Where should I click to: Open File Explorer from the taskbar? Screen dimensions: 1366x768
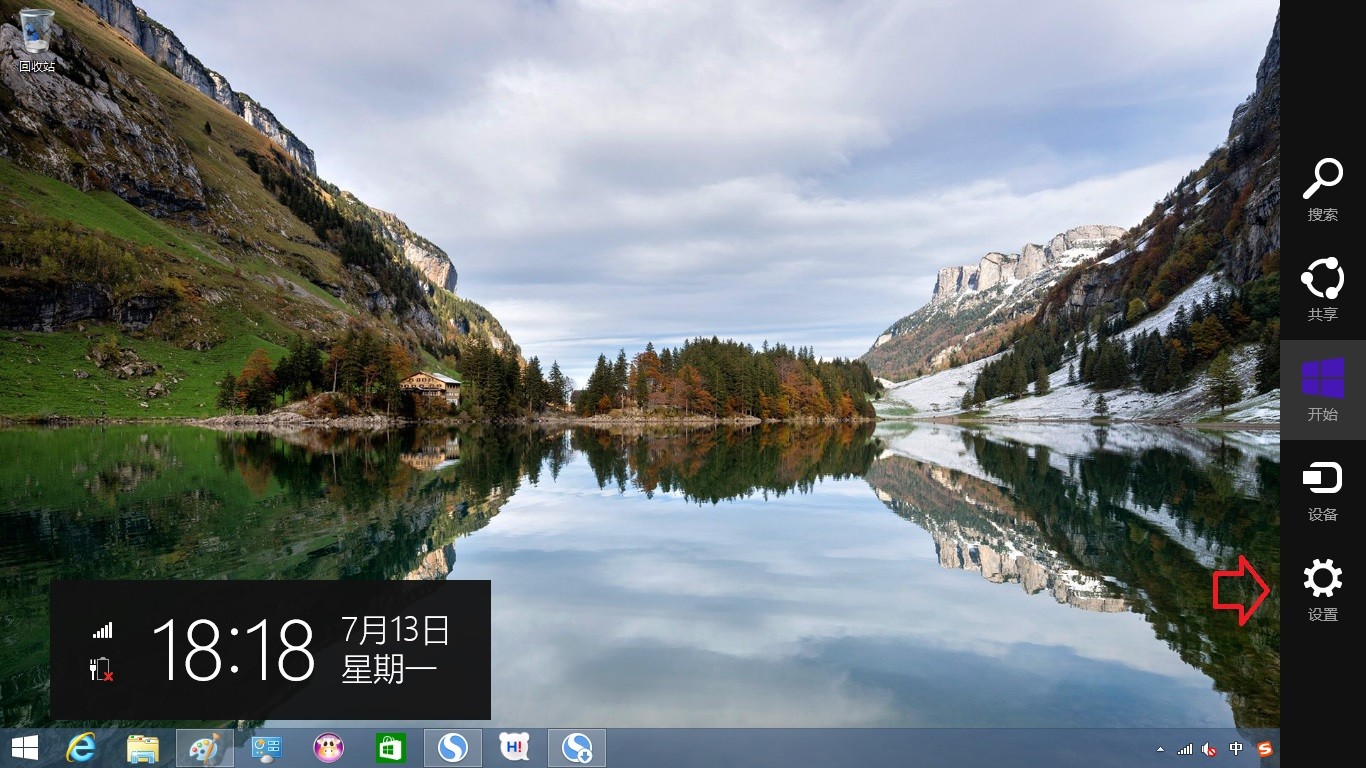point(143,748)
